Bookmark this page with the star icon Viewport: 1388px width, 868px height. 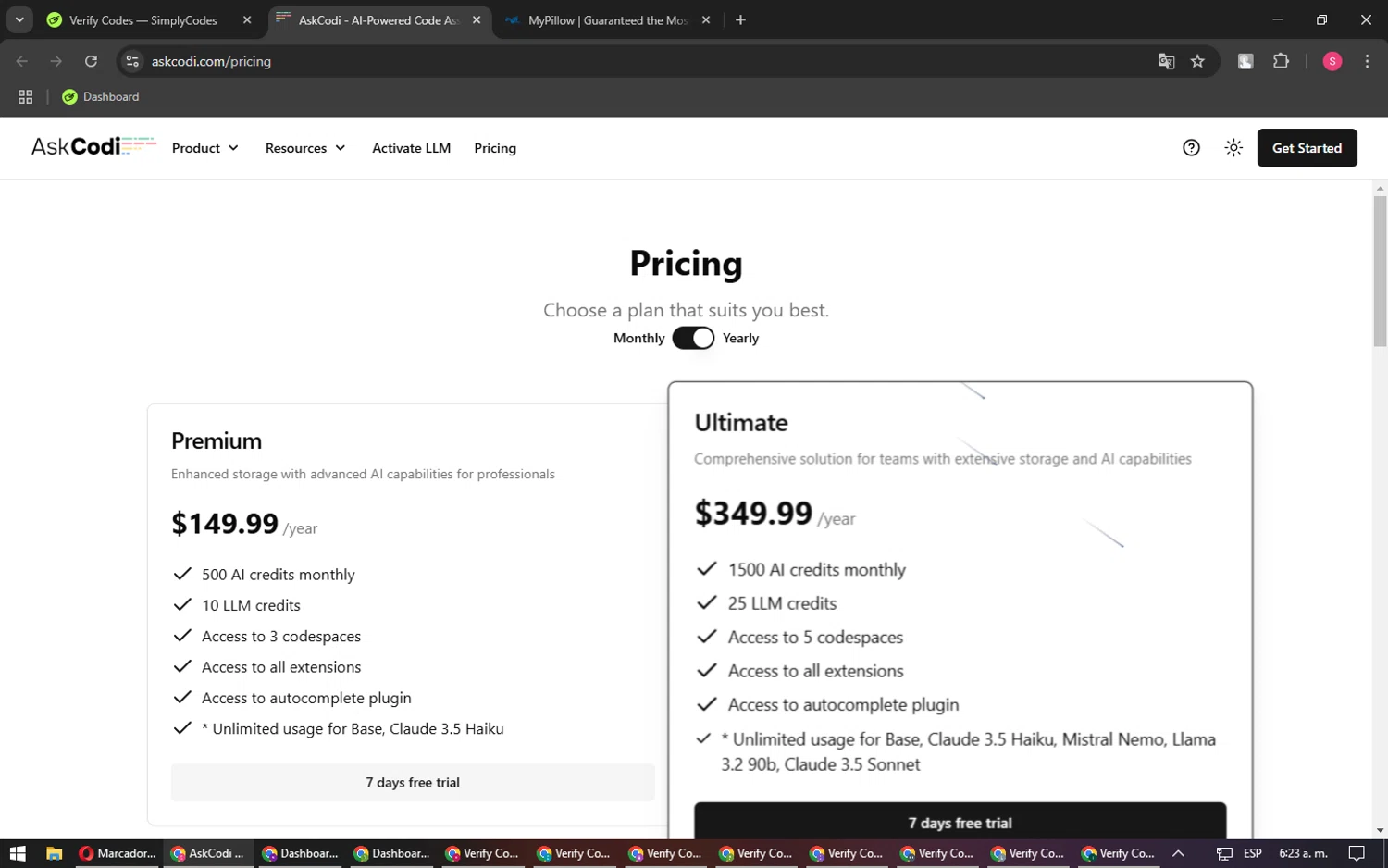click(x=1197, y=61)
